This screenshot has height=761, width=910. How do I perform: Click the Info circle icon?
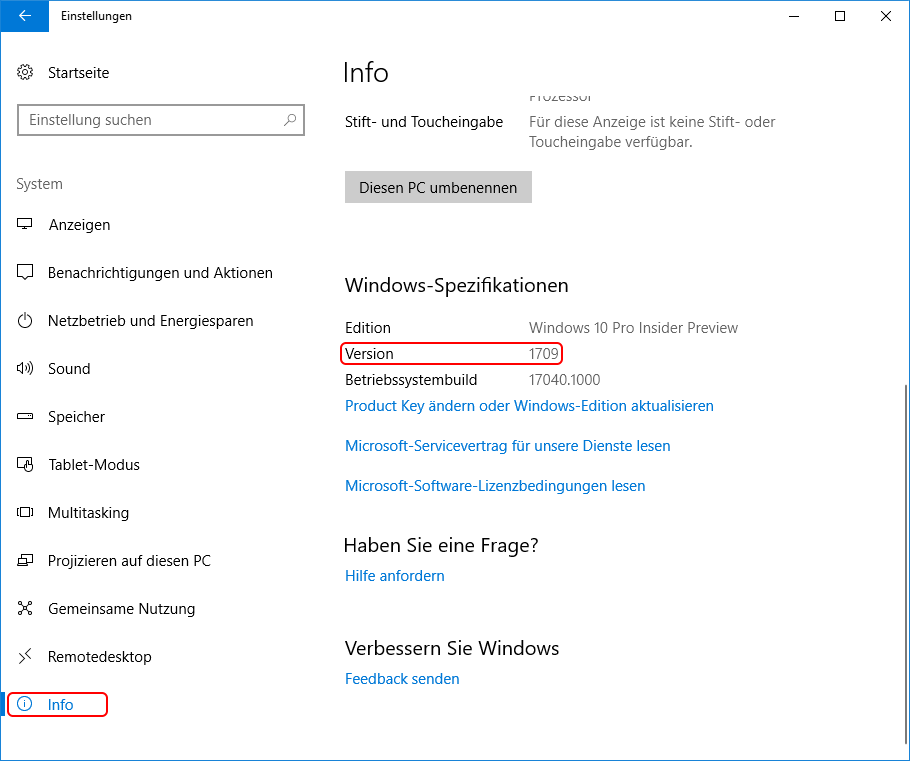[x=25, y=704]
